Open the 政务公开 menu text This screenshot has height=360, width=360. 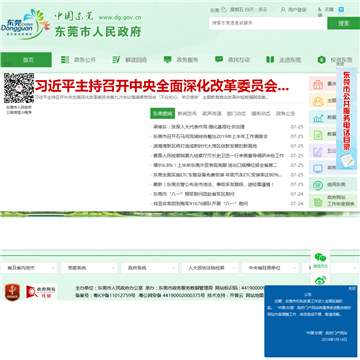point(85,60)
